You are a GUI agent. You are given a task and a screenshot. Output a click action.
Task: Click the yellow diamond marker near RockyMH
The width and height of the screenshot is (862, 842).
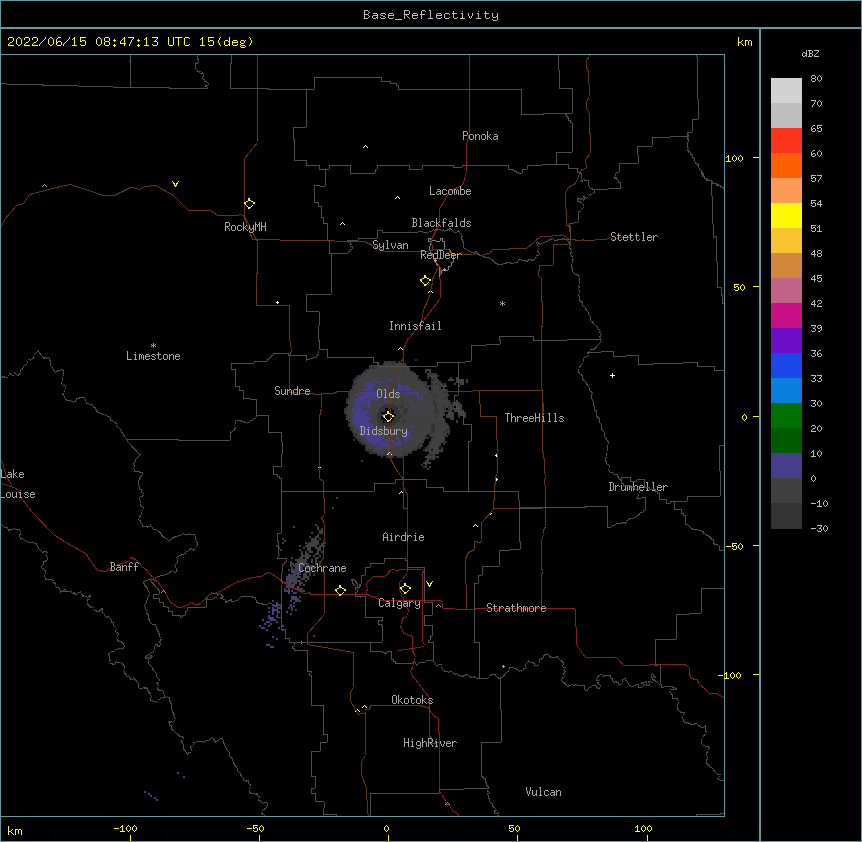pyautogui.click(x=249, y=203)
